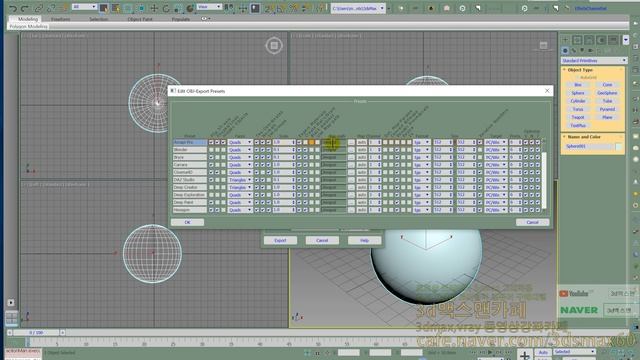Collapse the Object Type rollout

pyautogui.click(x=580, y=70)
